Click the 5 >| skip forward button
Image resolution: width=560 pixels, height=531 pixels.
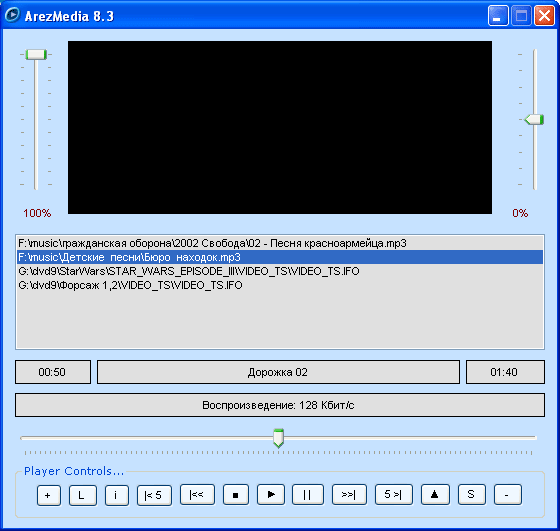tap(394, 495)
